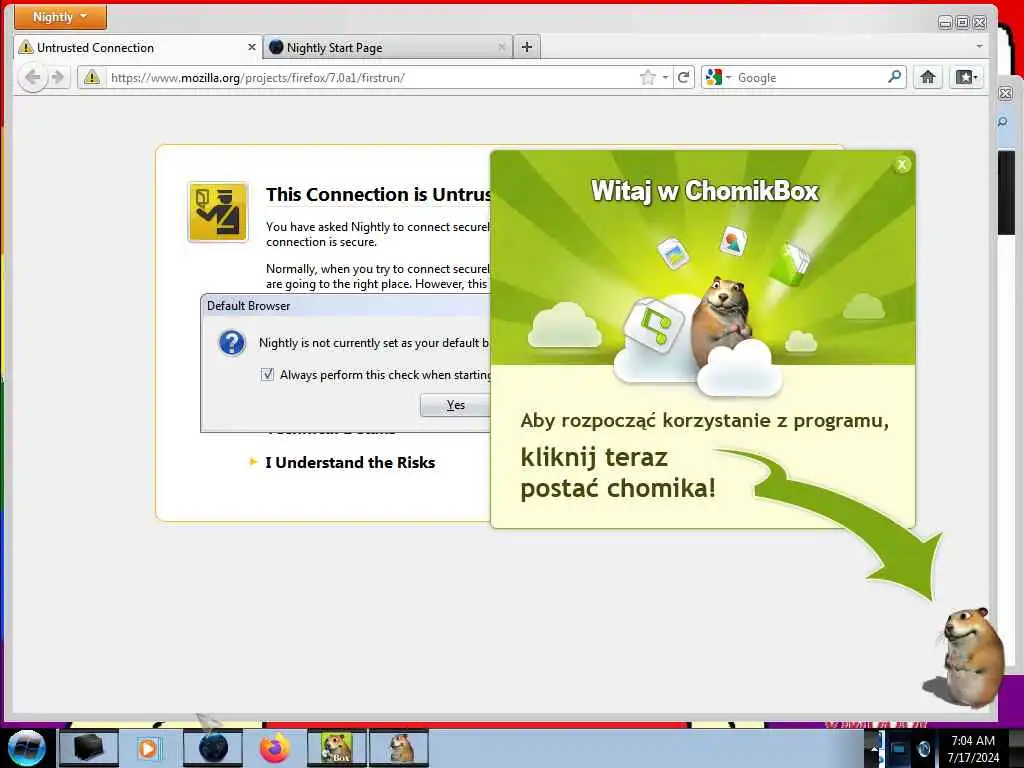Switch to the Nightly Start Page tab
This screenshot has height=768, width=1024.
pos(388,48)
